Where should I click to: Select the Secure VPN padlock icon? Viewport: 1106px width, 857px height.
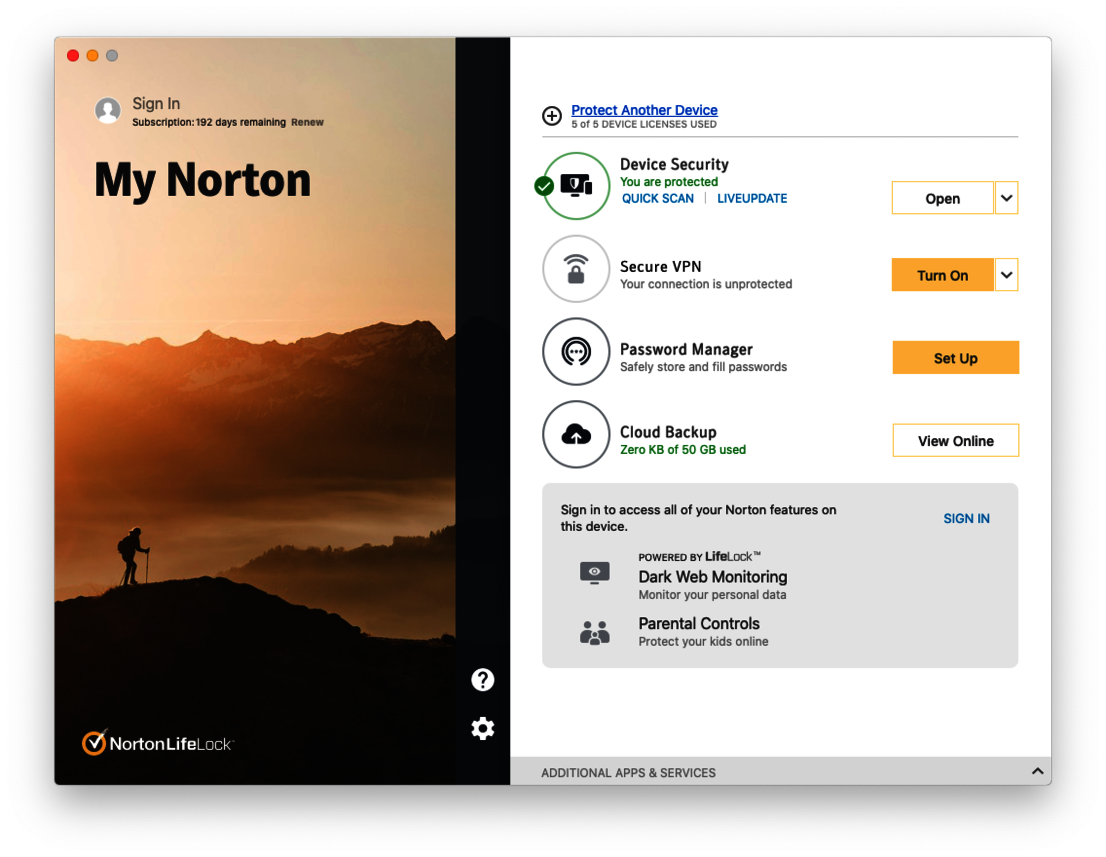tap(576, 269)
